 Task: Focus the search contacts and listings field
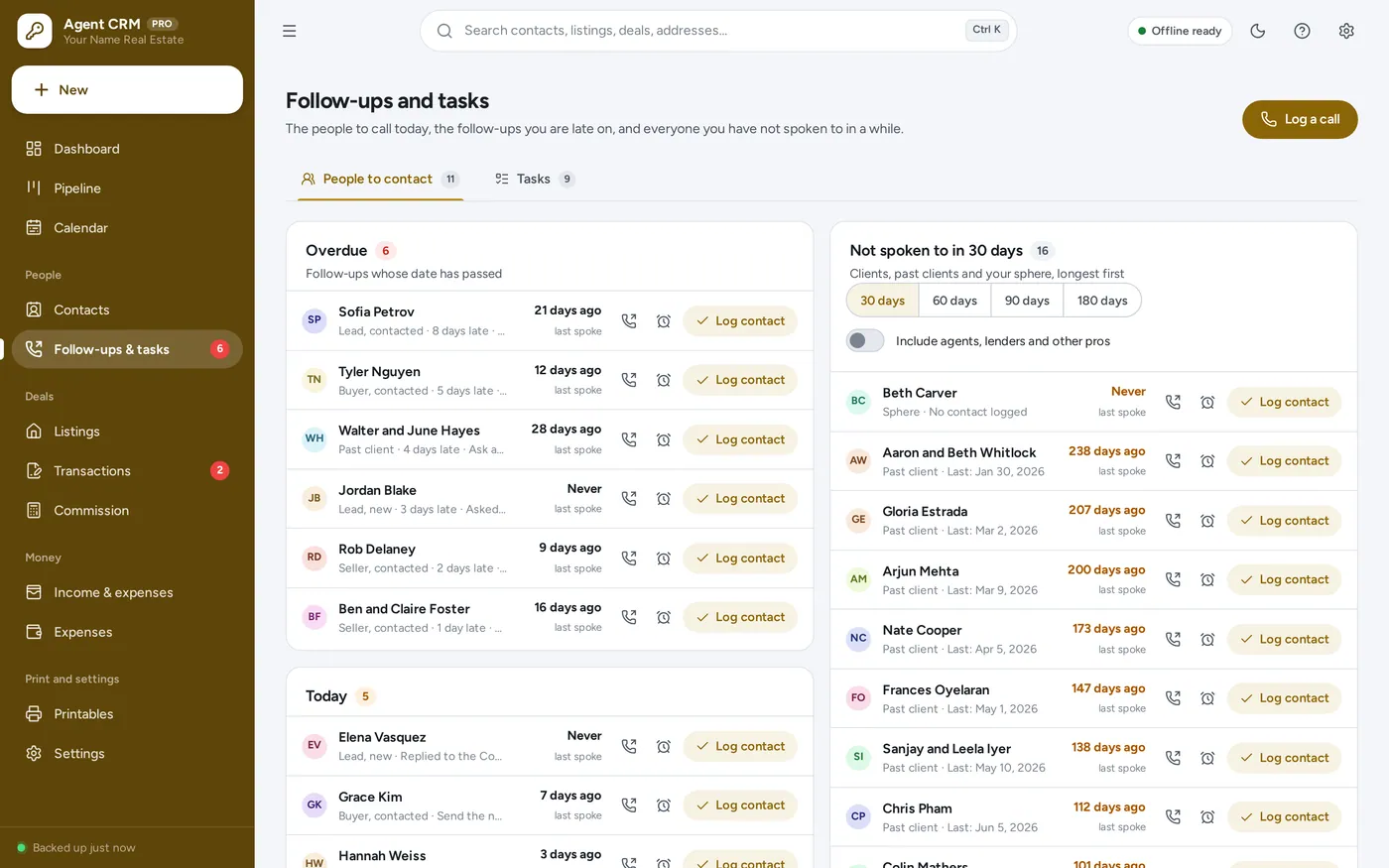point(718,31)
